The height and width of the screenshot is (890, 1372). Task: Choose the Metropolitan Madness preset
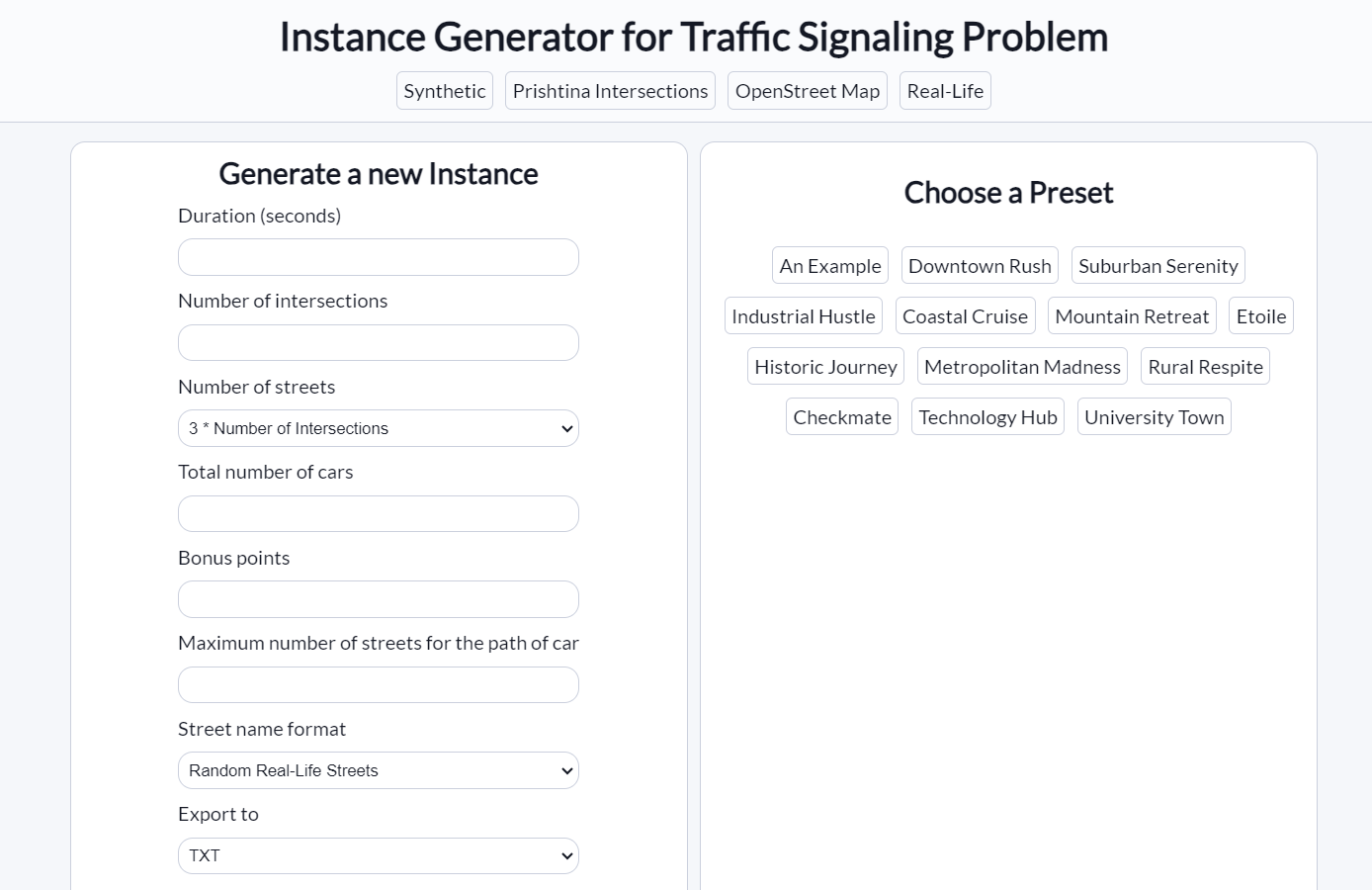click(x=1022, y=367)
